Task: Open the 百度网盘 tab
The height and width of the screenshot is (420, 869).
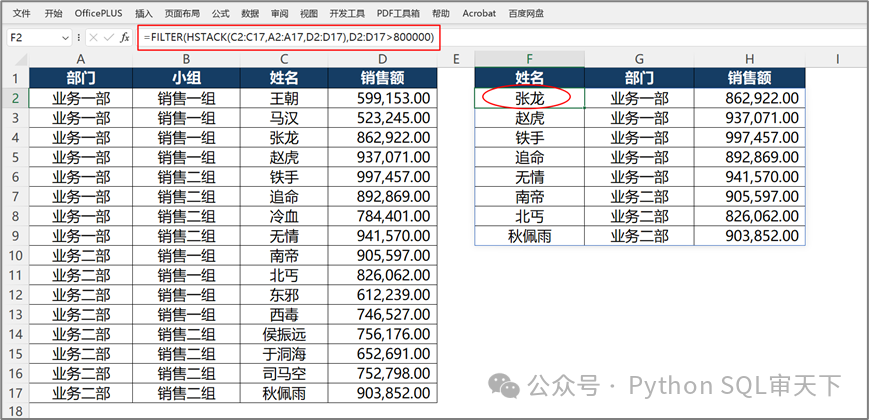Action: pyautogui.click(x=526, y=13)
